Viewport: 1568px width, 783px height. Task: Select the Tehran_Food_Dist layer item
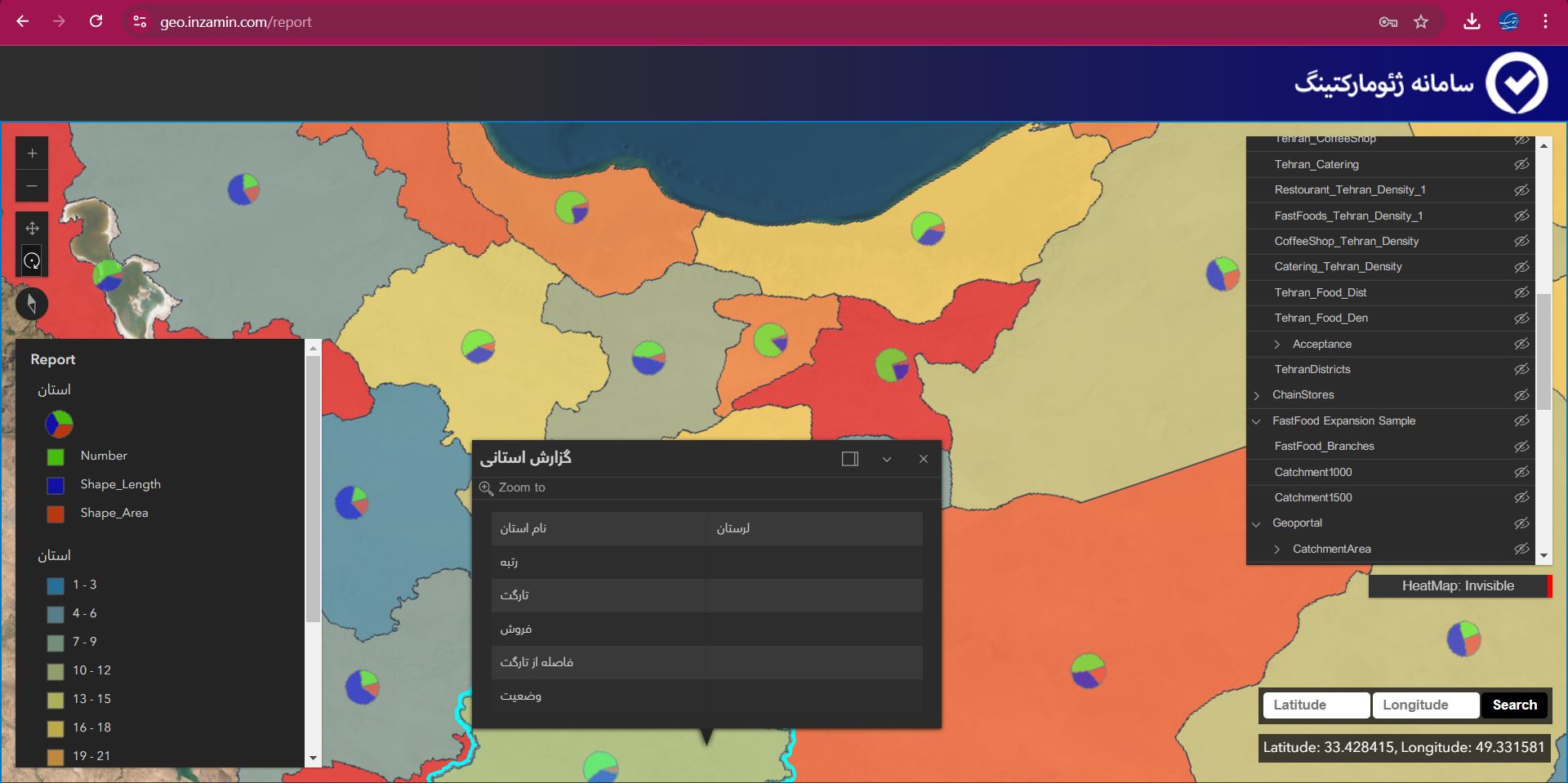click(x=1320, y=292)
